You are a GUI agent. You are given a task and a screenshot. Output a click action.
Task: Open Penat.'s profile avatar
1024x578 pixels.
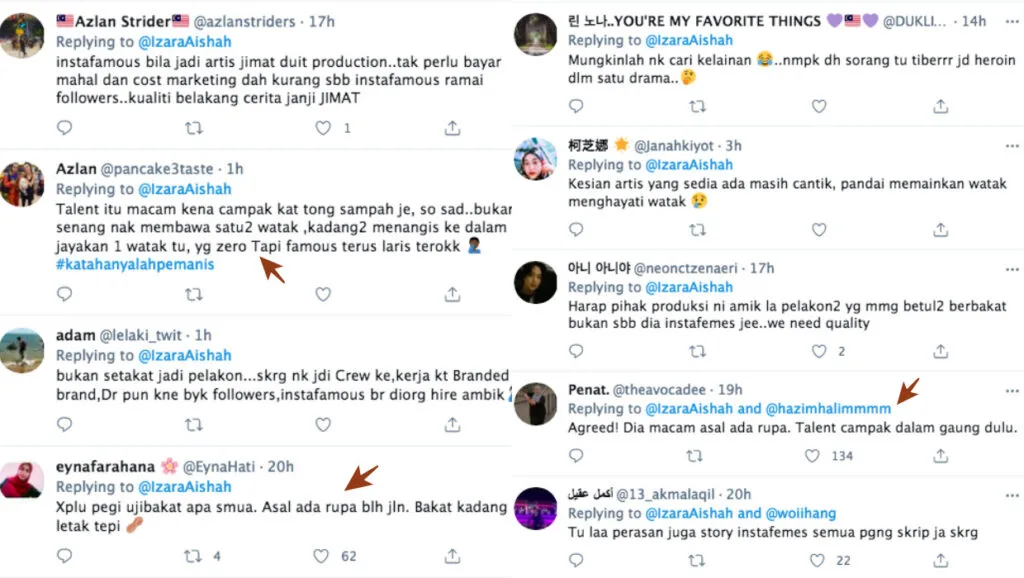[535, 404]
